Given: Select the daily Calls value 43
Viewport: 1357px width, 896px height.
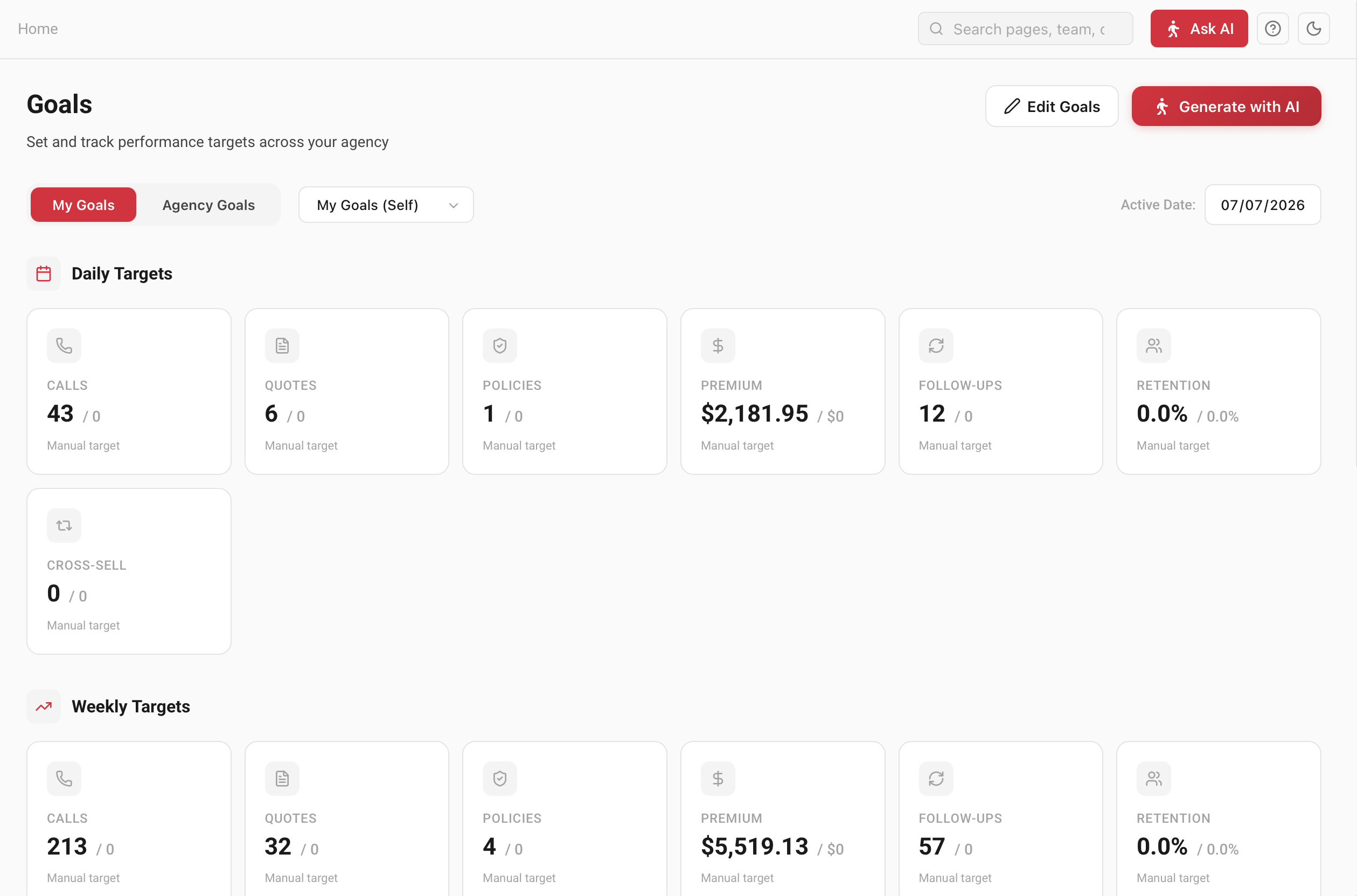Looking at the screenshot, I should click(x=60, y=414).
